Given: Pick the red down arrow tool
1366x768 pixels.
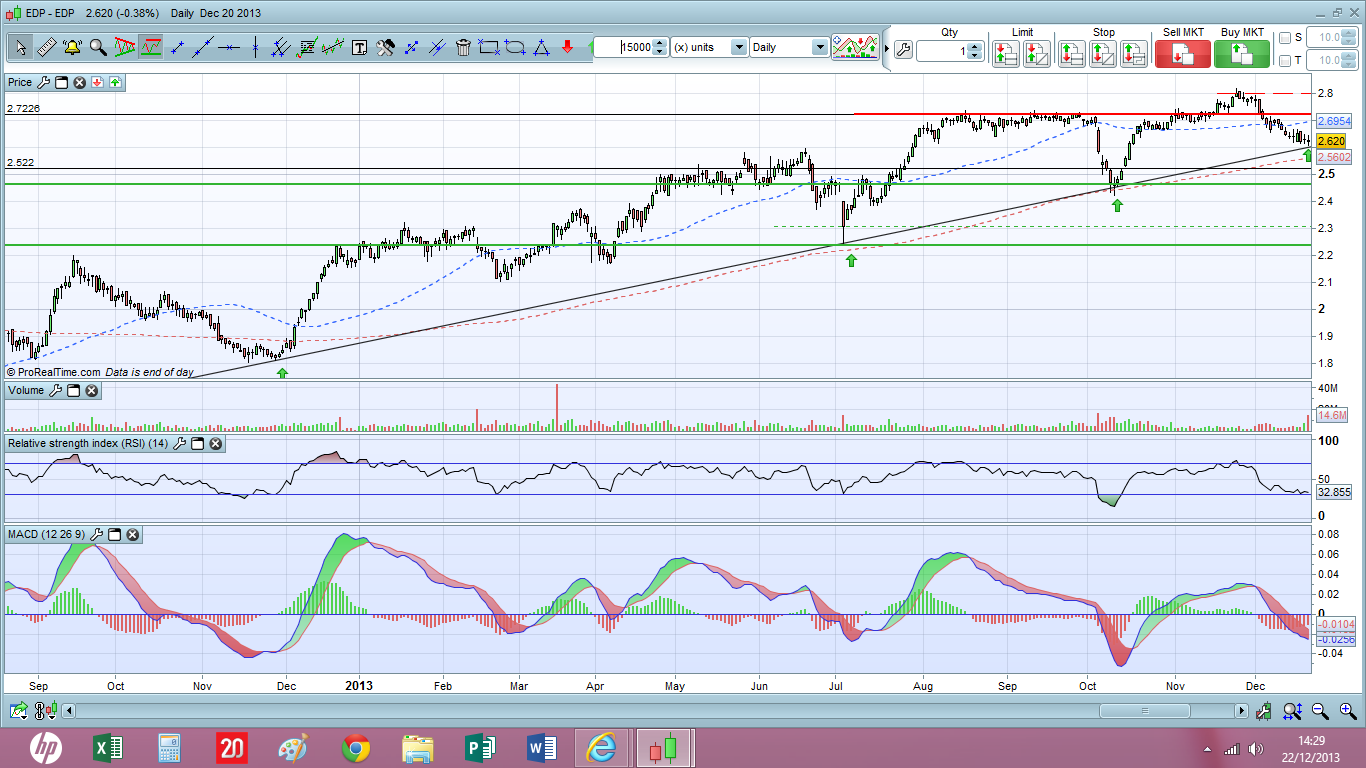Looking at the screenshot, I should (x=567, y=47).
